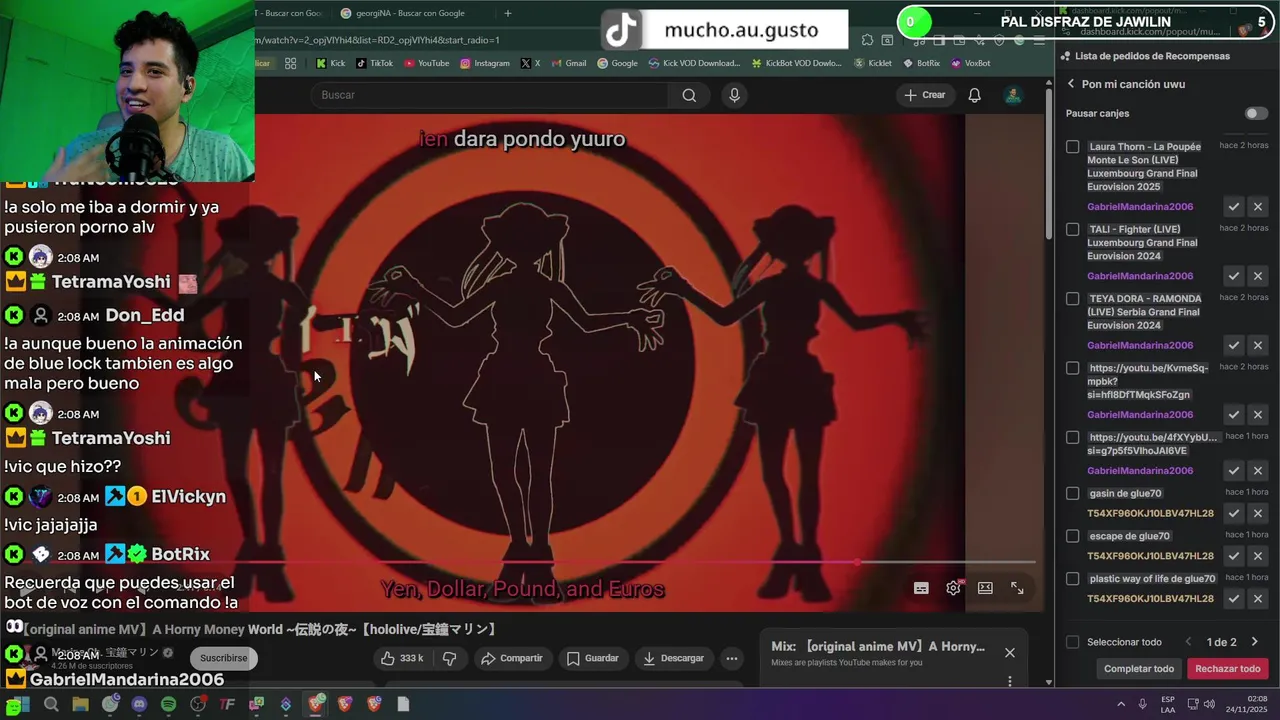This screenshot has width=1280, height=720.
Task: Check the escape de glue70 checkbox
Action: (x=1072, y=536)
